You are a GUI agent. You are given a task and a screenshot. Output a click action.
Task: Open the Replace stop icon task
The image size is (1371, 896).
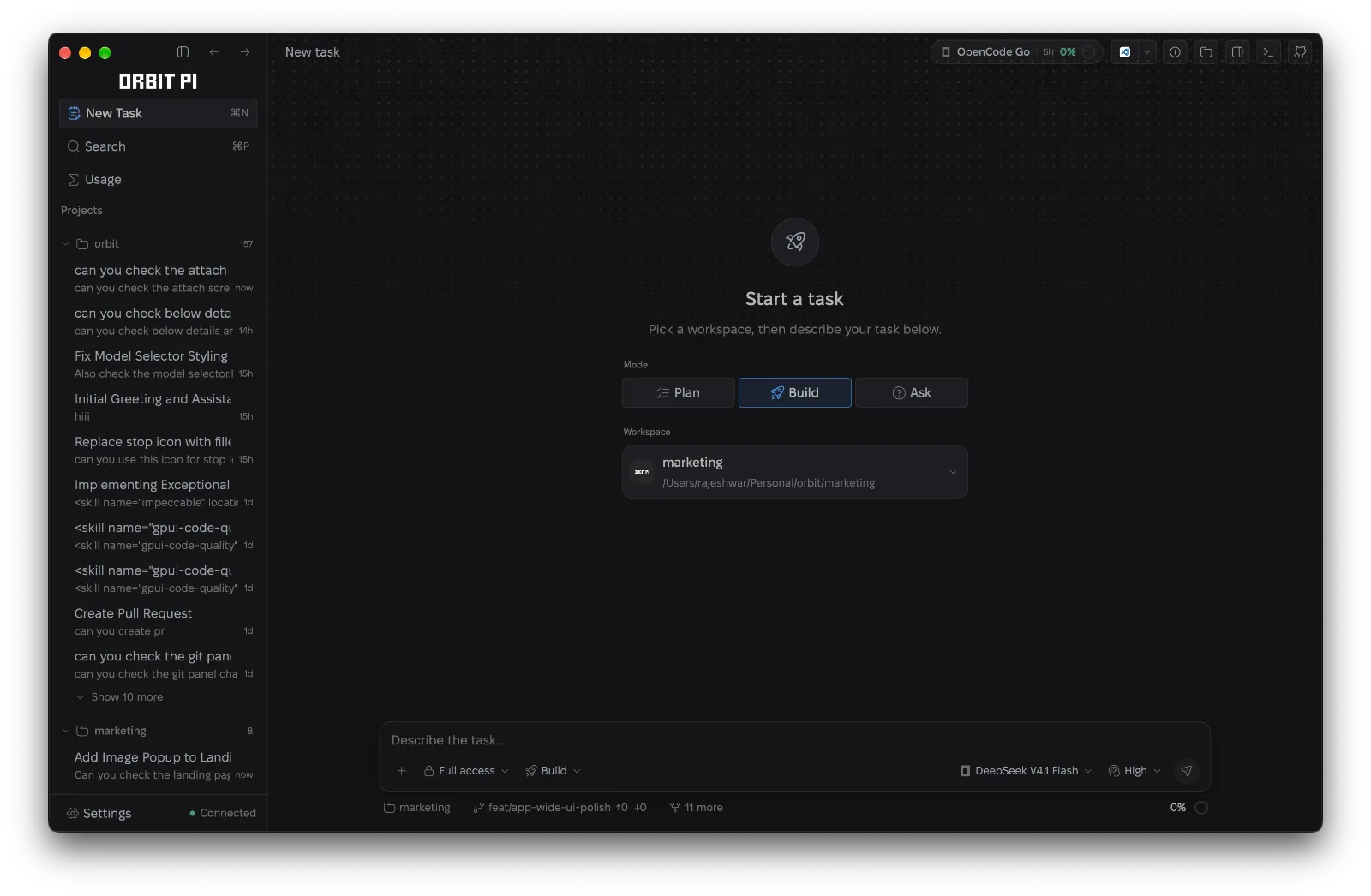tap(163, 450)
